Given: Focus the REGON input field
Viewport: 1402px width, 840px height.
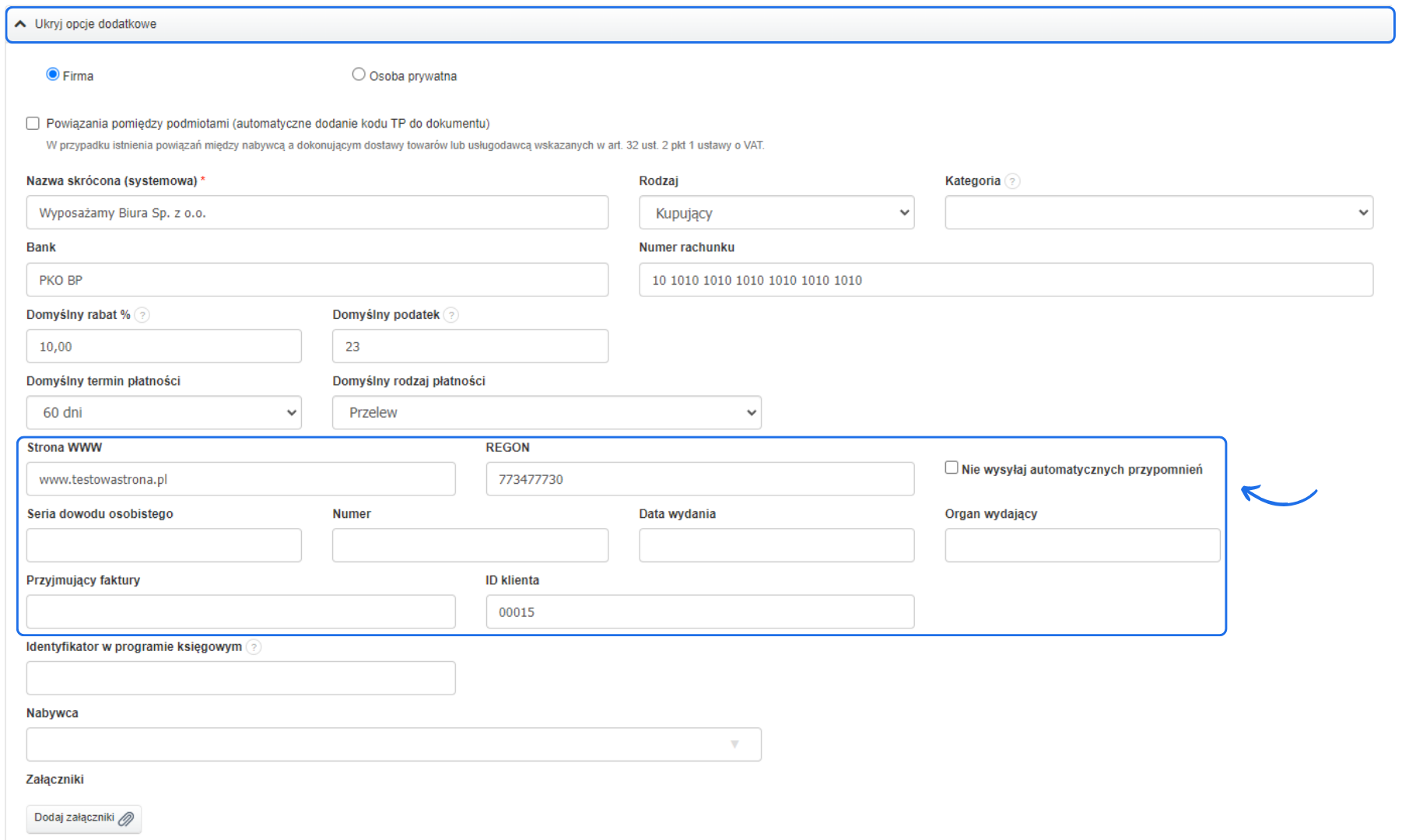Looking at the screenshot, I should pyautogui.click(x=699, y=479).
